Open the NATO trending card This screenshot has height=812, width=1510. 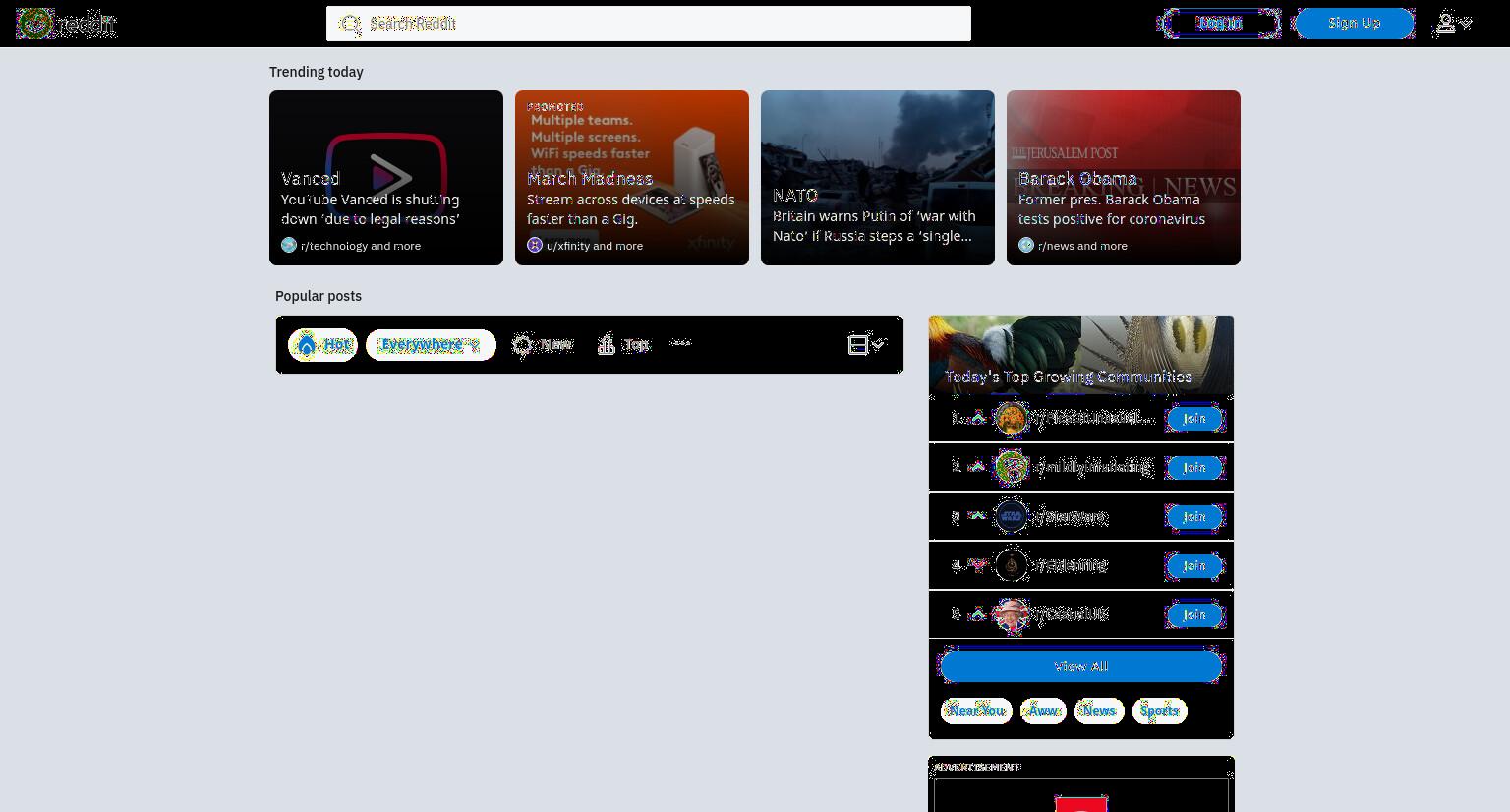coord(878,178)
